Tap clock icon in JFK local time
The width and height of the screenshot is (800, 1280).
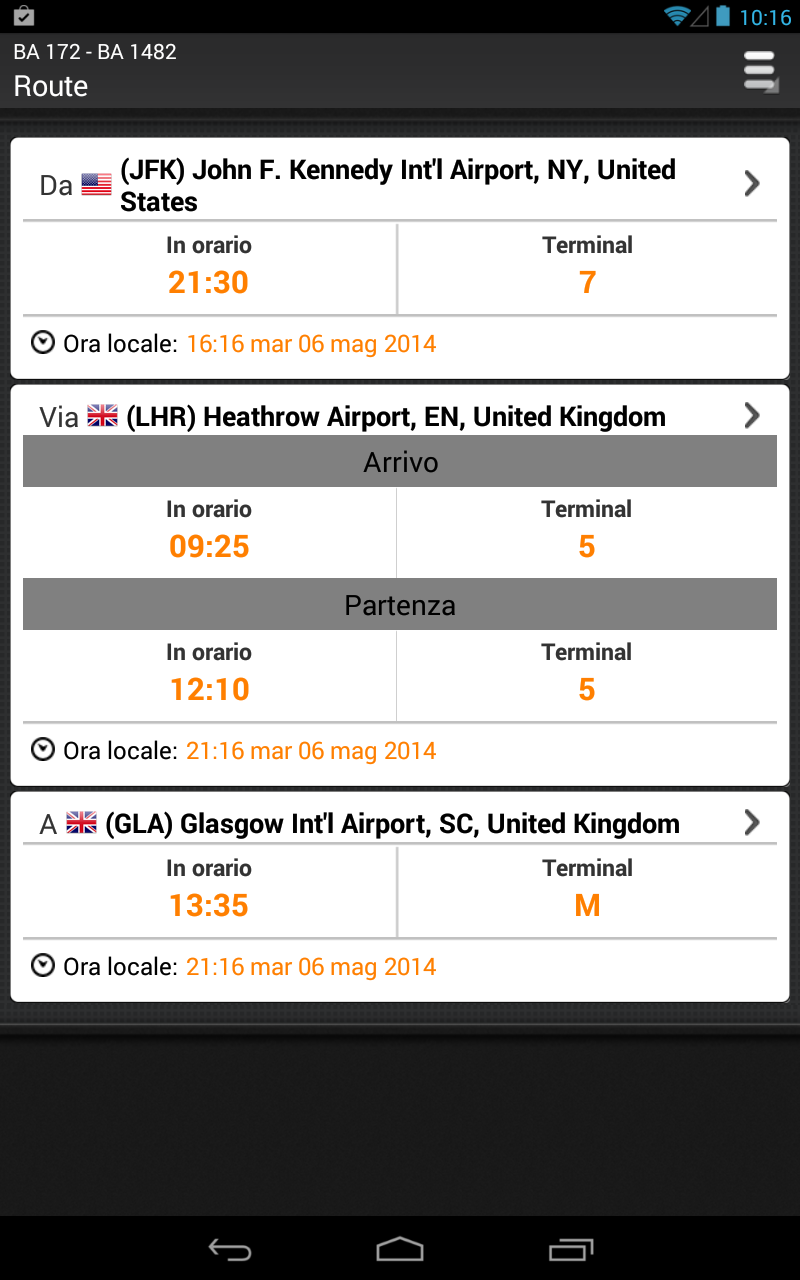tap(43, 343)
